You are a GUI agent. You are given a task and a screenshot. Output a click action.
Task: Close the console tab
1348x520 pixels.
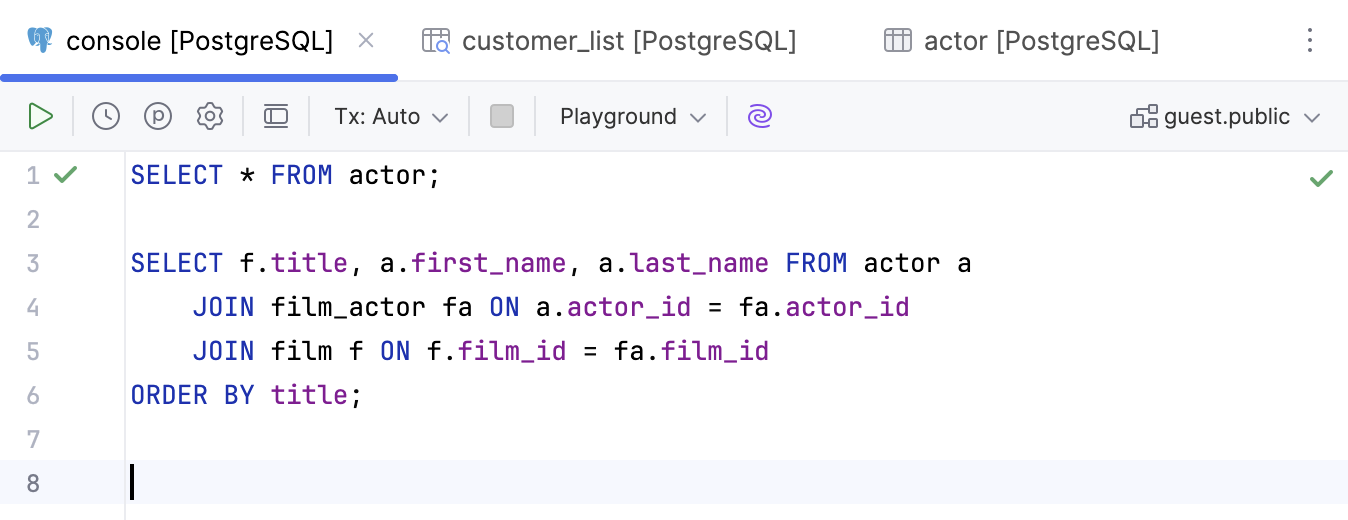pos(366,40)
